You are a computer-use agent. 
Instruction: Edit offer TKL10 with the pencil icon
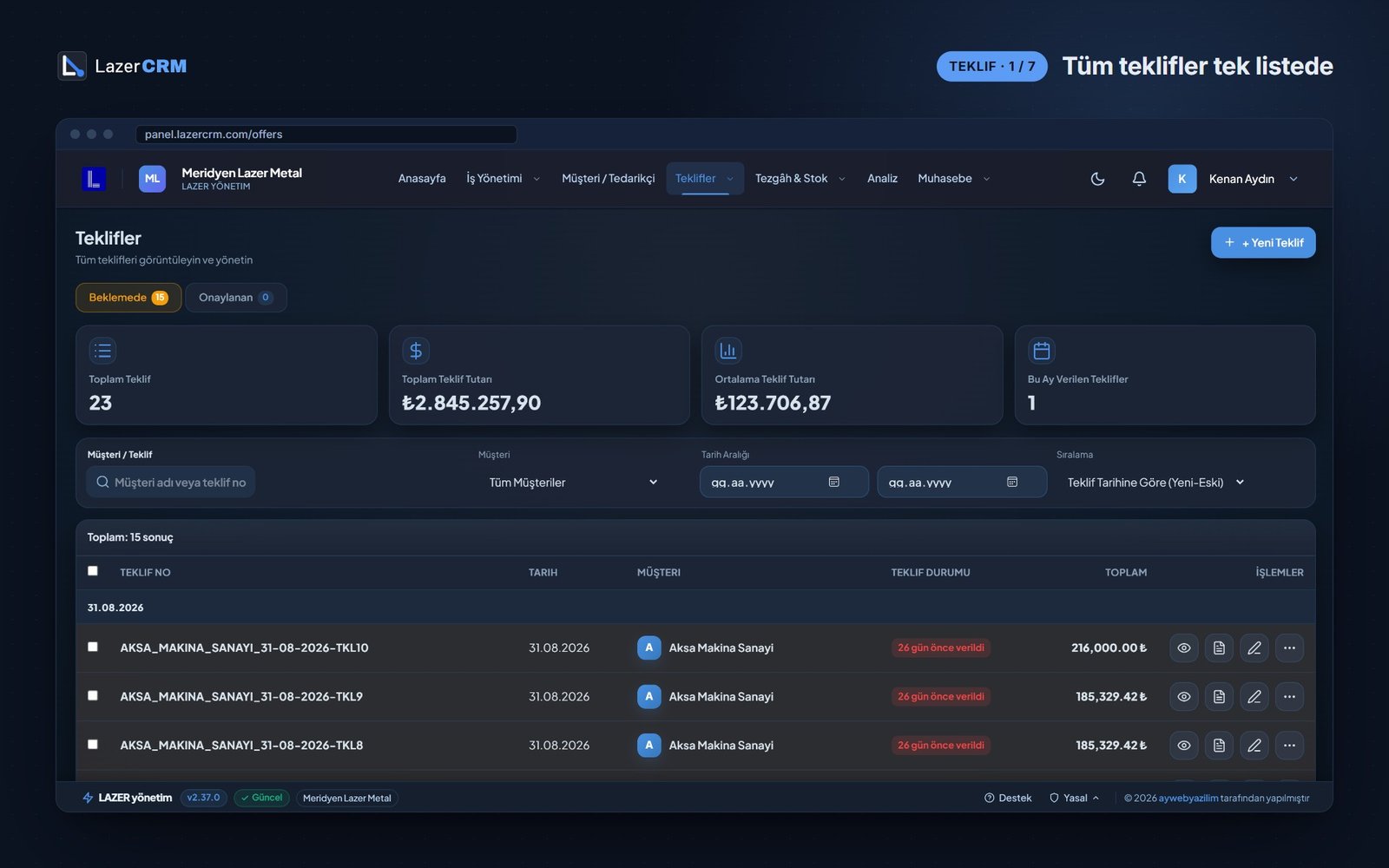pyautogui.click(x=1254, y=648)
